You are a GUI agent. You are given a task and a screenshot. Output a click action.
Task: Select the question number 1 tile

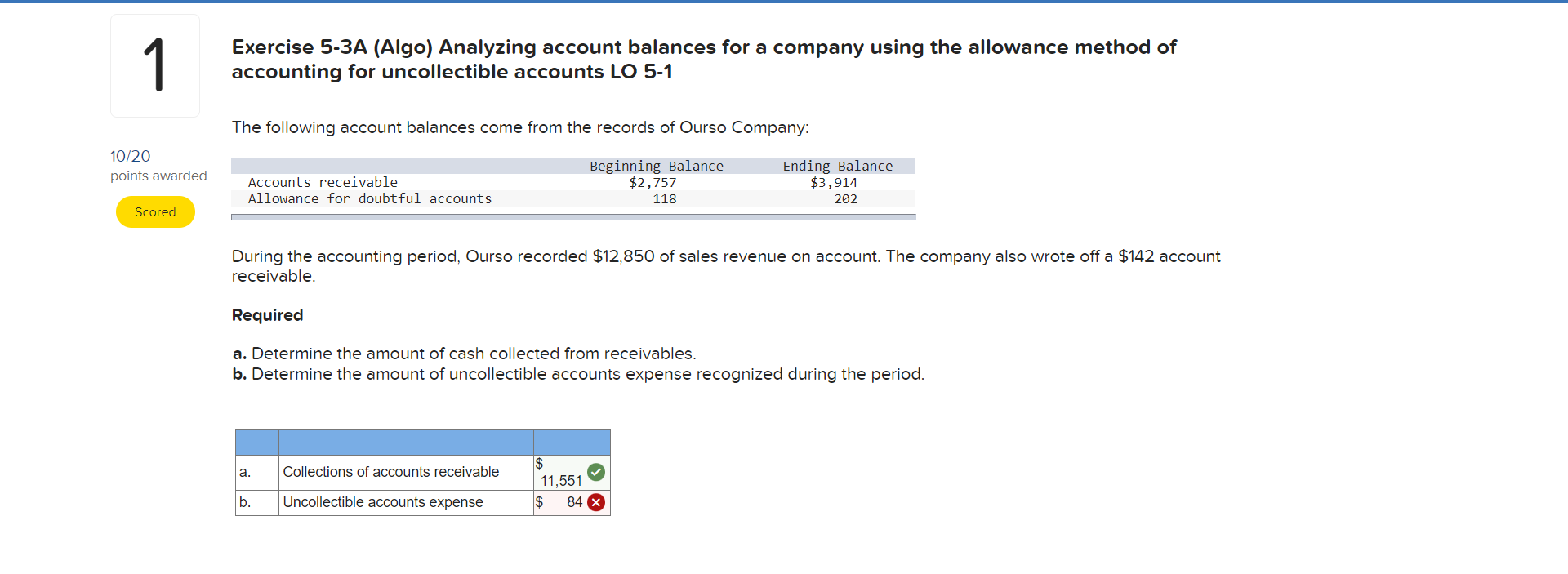[155, 65]
